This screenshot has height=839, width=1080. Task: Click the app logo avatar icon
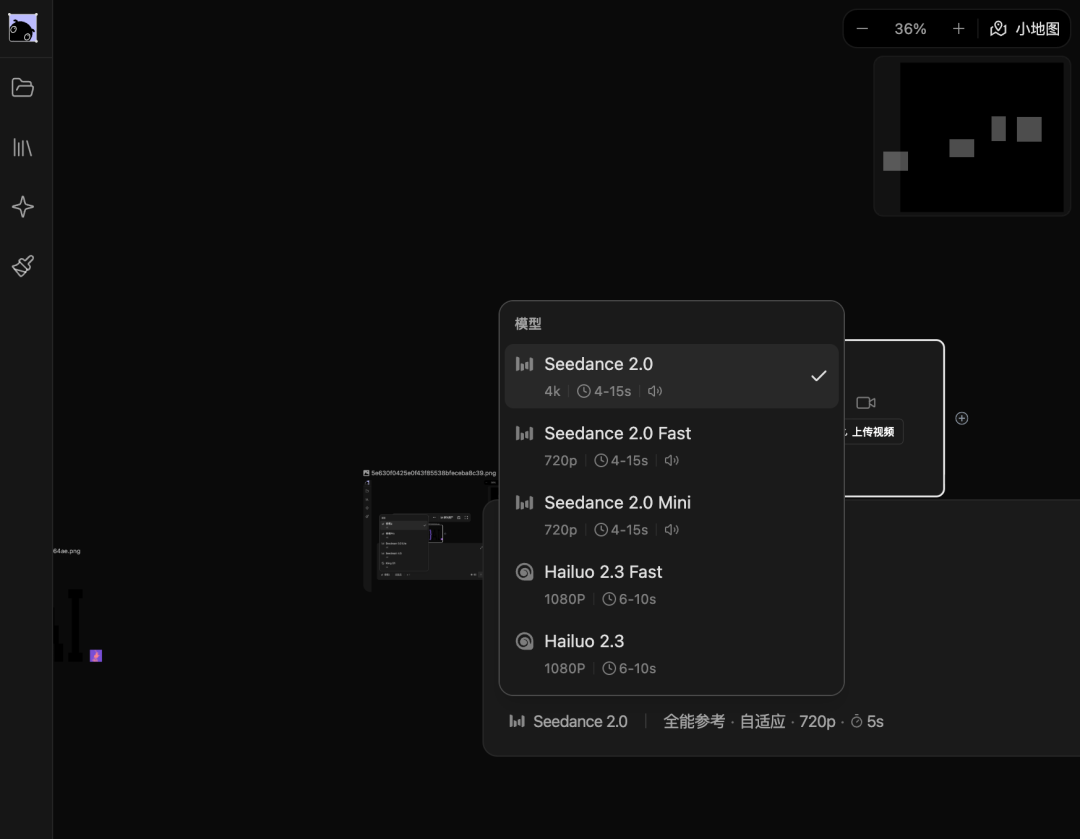pyautogui.click(x=23, y=28)
